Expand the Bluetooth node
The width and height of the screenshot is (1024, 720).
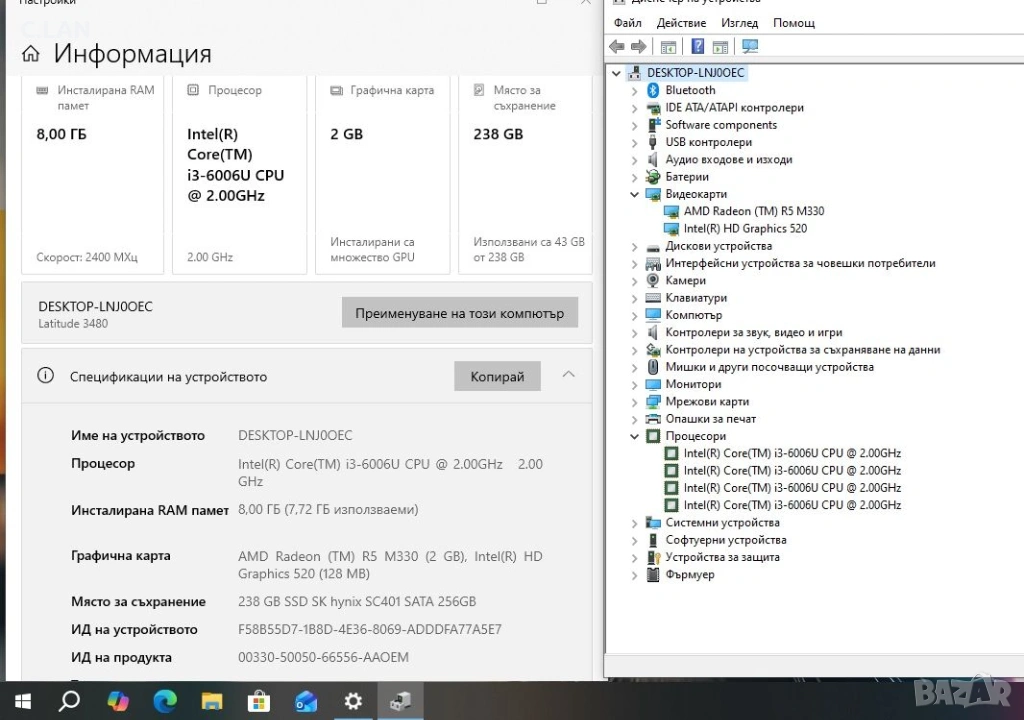click(x=634, y=91)
